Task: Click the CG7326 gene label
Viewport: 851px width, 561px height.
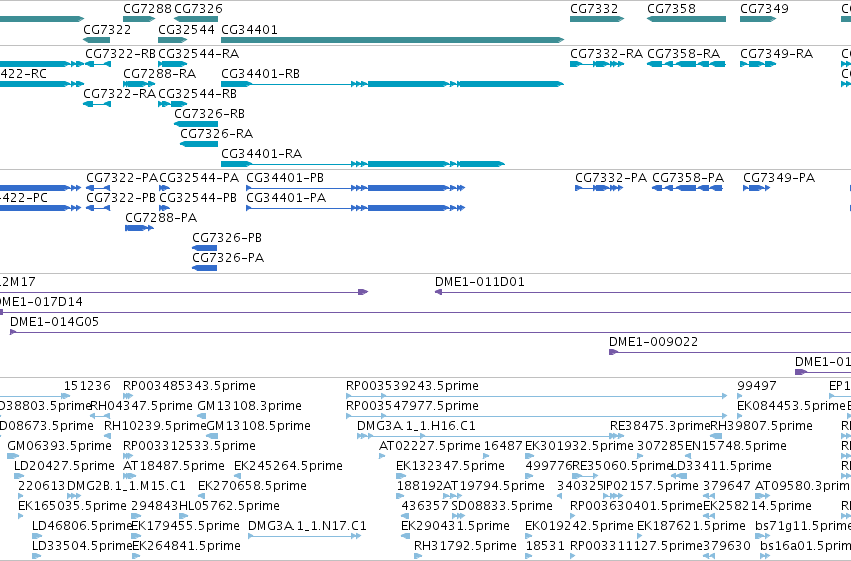Action: (x=198, y=9)
